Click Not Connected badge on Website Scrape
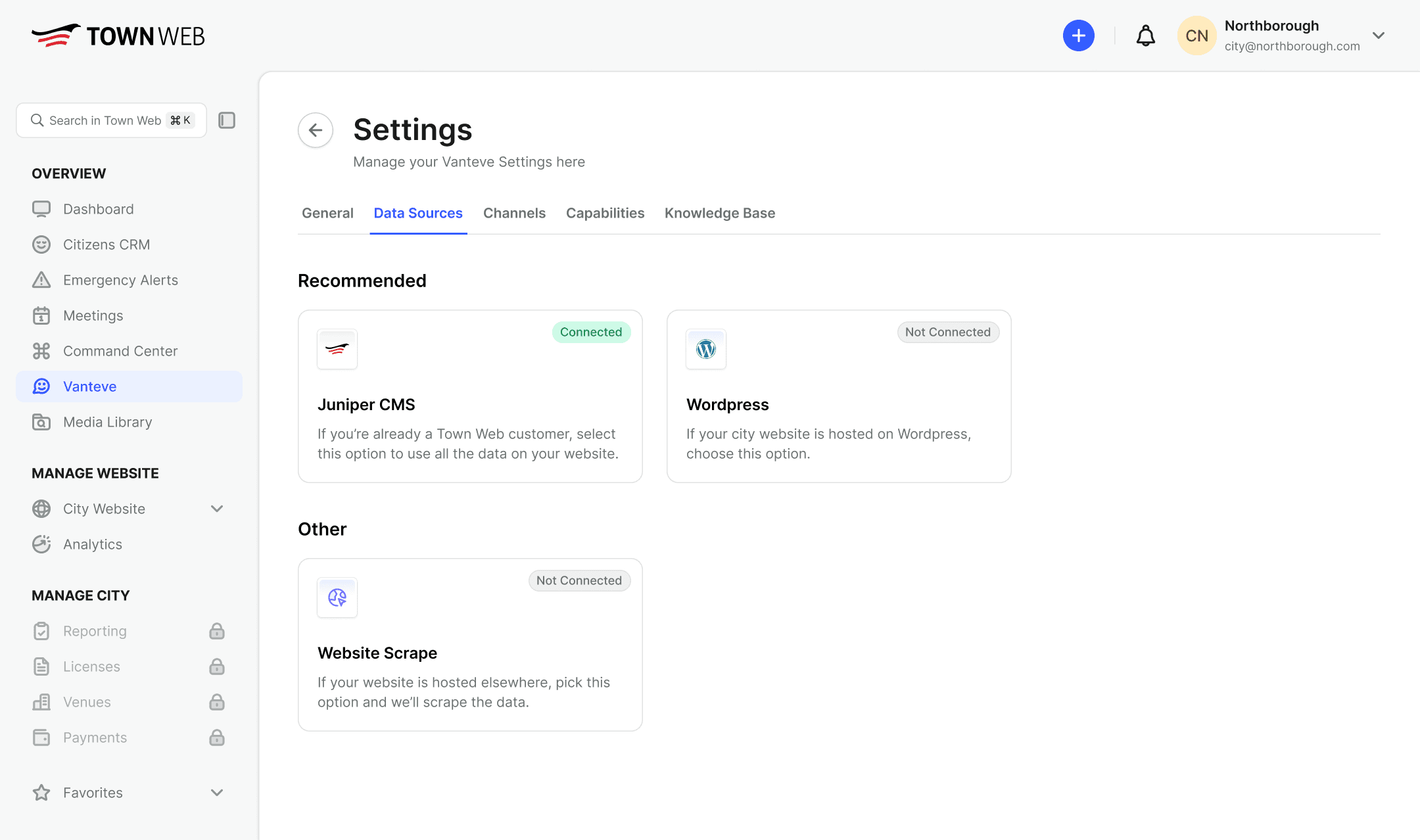The height and width of the screenshot is (840, 1420). tap(579, 580)
